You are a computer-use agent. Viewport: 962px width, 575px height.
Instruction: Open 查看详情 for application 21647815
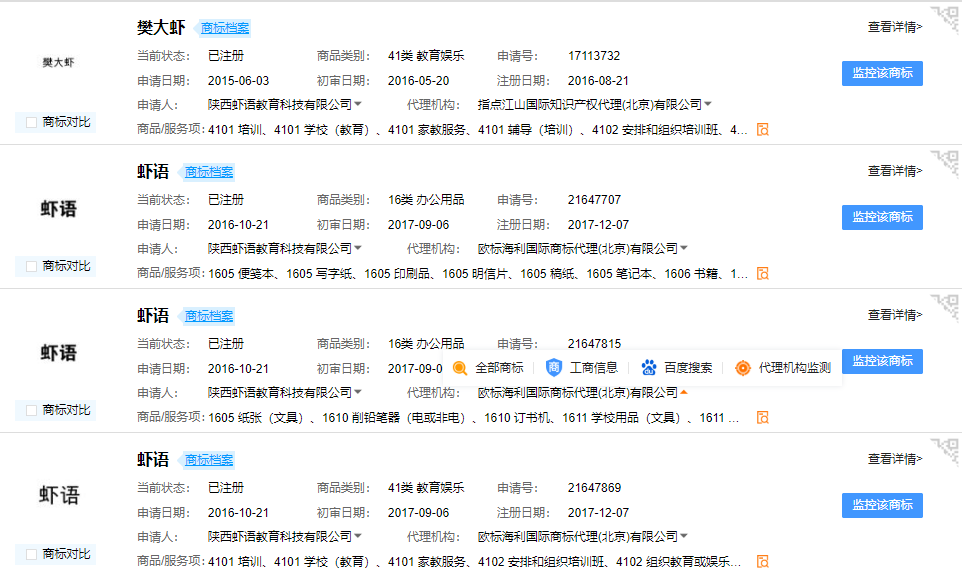tap(895, 315)
